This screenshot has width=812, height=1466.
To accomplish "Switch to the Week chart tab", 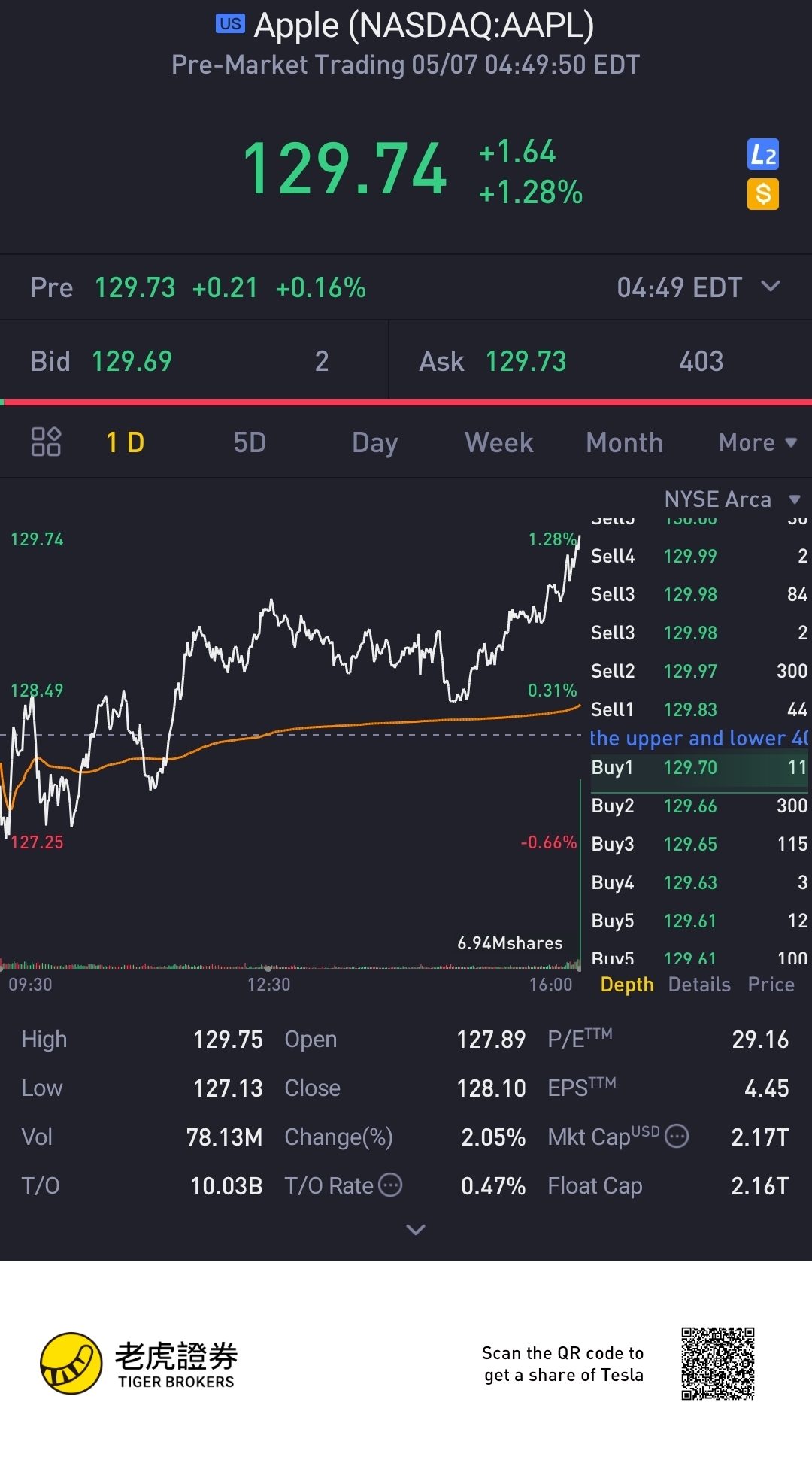I will 499,442.
